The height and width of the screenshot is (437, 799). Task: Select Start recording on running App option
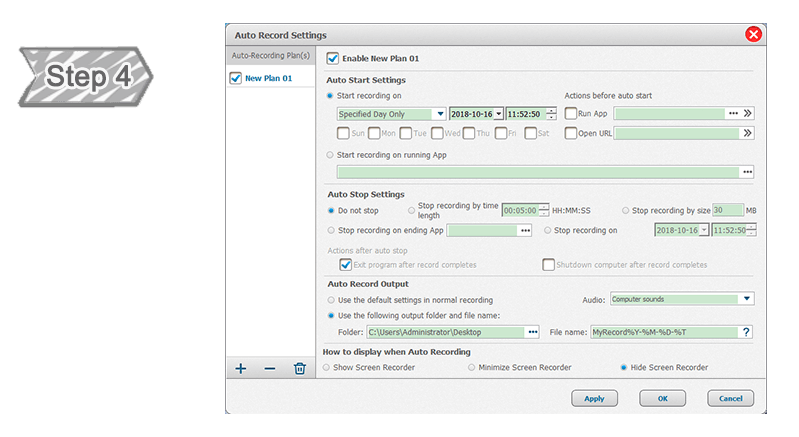[332, 155]
